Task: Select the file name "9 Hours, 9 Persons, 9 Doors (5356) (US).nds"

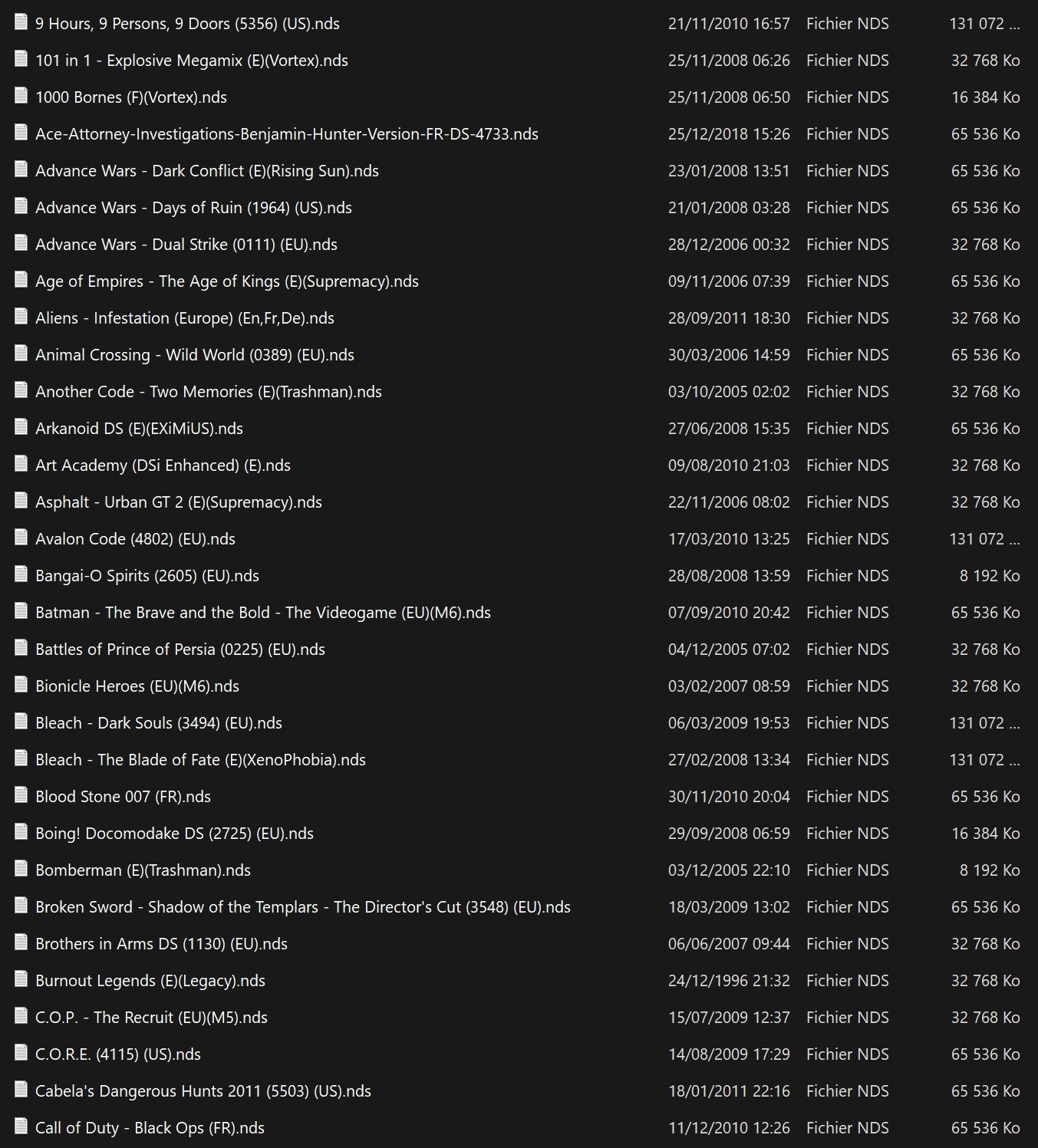Action: point(187,24)
